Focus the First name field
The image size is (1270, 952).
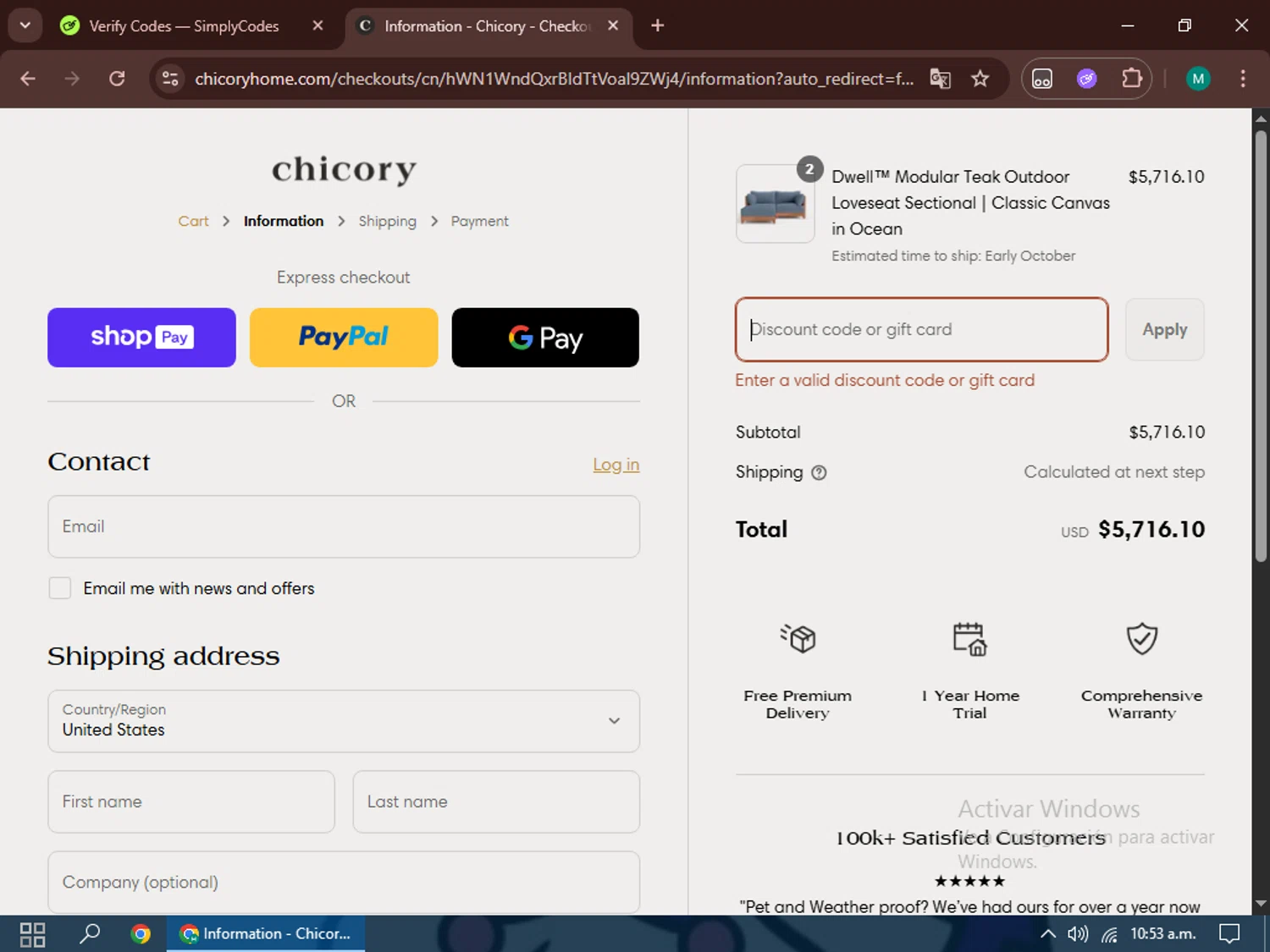(x=191, y=801)
